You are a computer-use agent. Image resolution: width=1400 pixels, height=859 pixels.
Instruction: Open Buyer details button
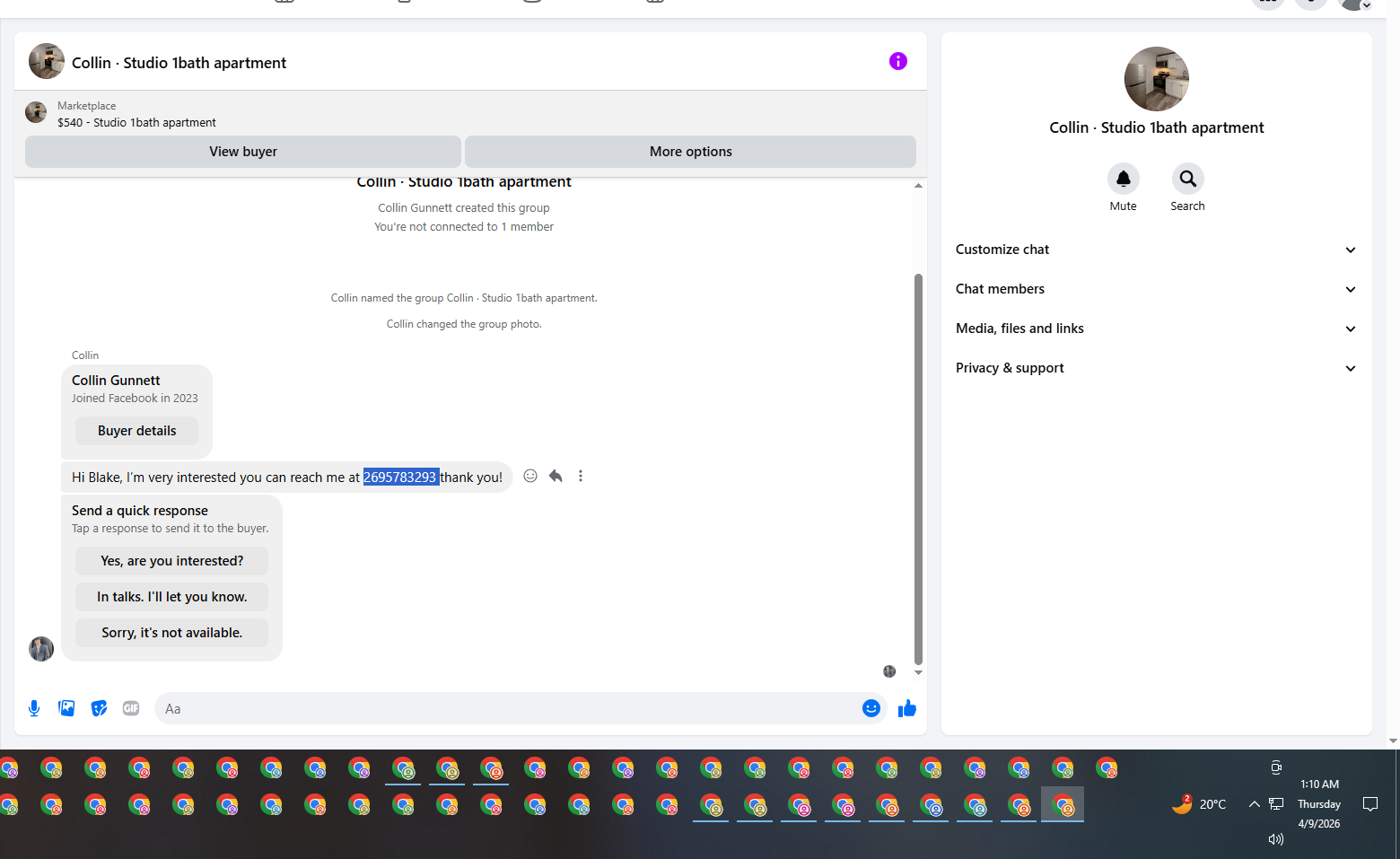(136, 431)
